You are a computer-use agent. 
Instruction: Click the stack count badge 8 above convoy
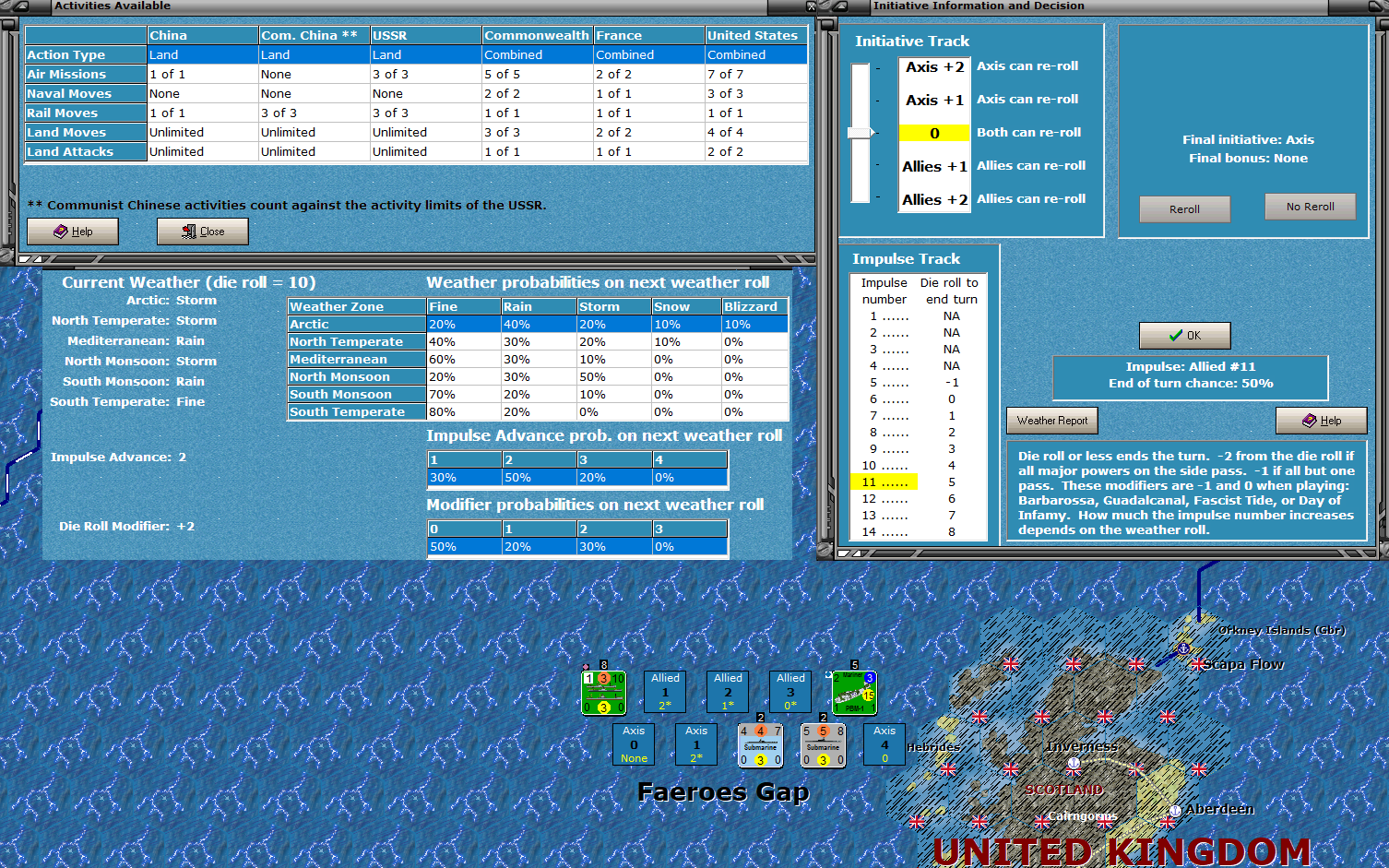[x=604, y=665]
